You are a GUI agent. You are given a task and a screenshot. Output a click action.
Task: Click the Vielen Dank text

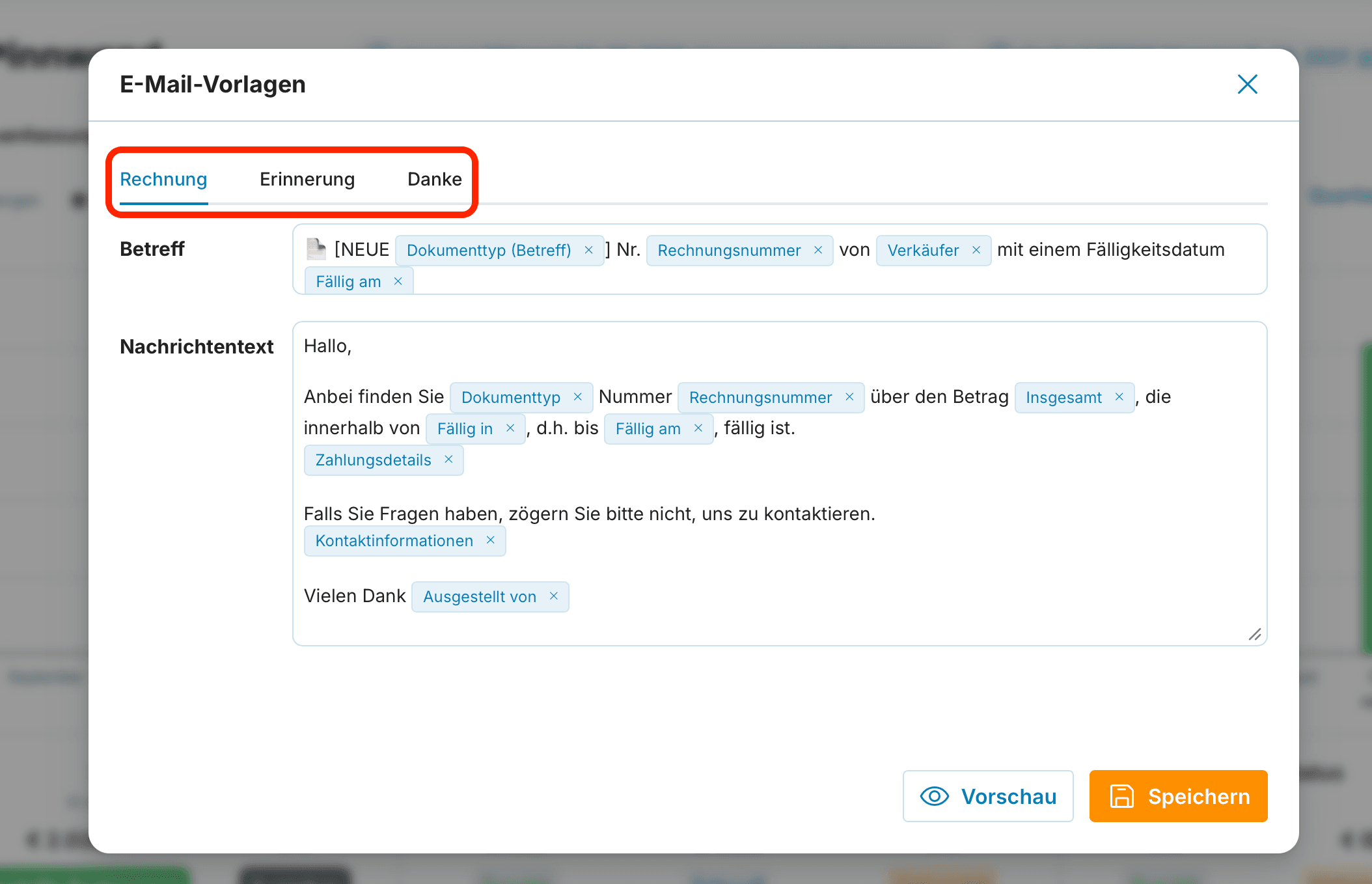(355, 596)
